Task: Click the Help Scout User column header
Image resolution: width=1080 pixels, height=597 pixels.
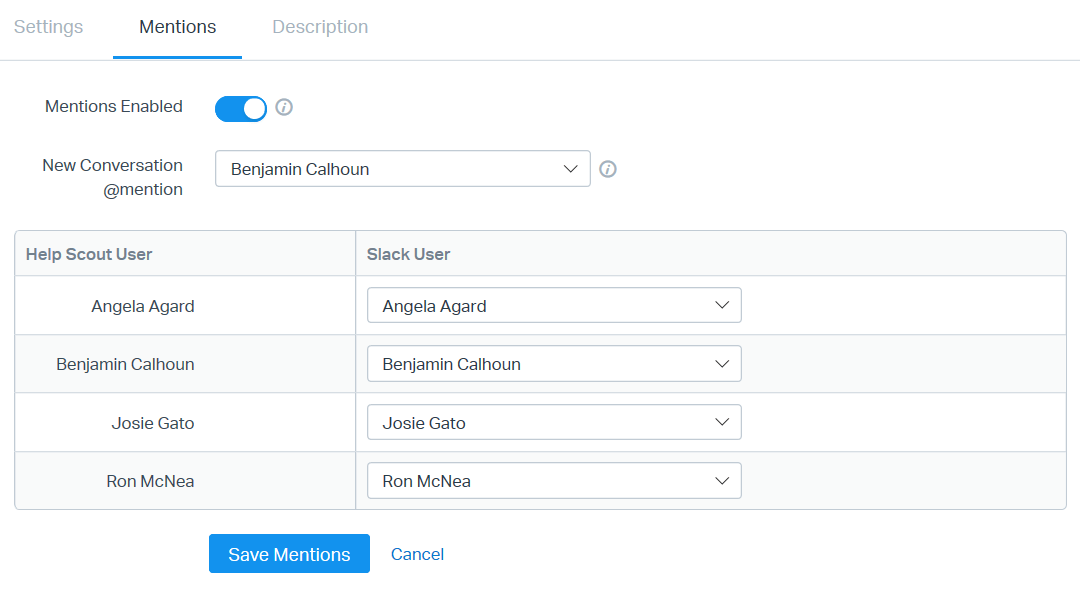Action: click(89, 254)
